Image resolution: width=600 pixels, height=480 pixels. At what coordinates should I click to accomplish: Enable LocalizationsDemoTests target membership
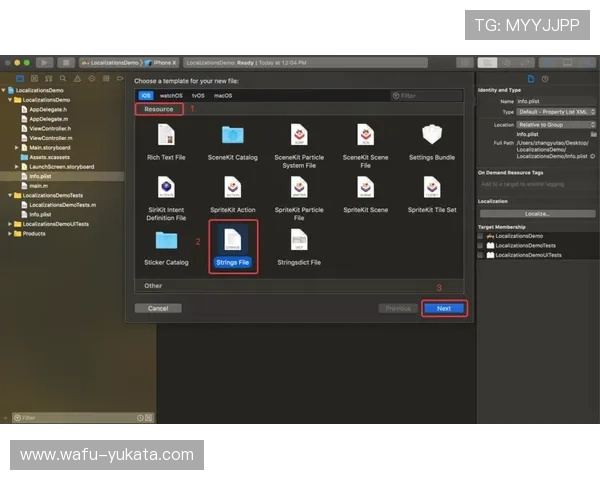(481, 245)
